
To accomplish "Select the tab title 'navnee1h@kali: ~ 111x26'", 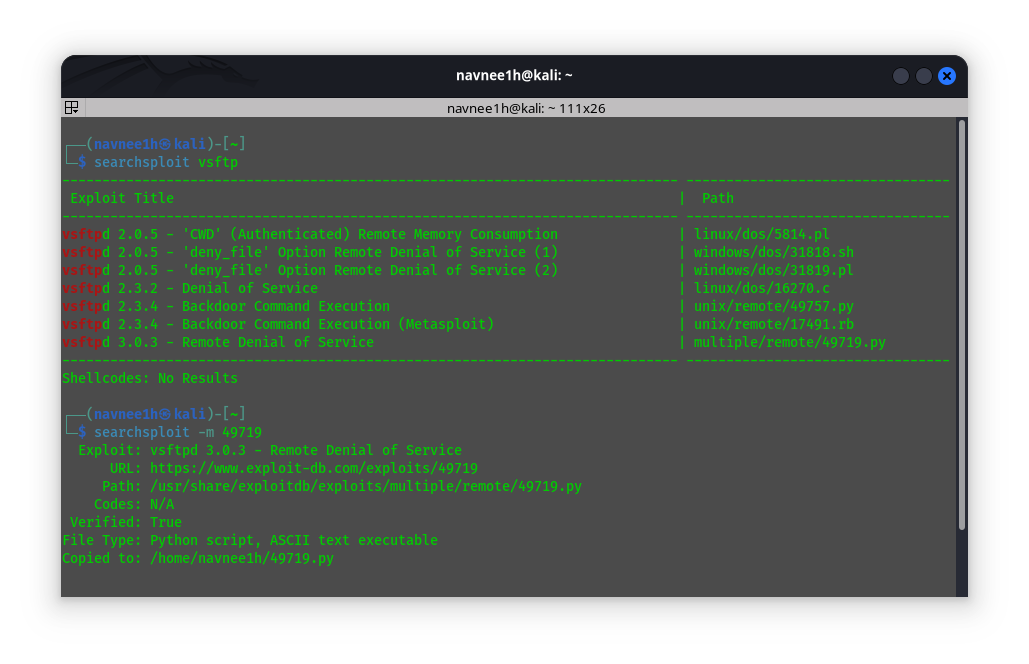I will click(x=526, y=108).
